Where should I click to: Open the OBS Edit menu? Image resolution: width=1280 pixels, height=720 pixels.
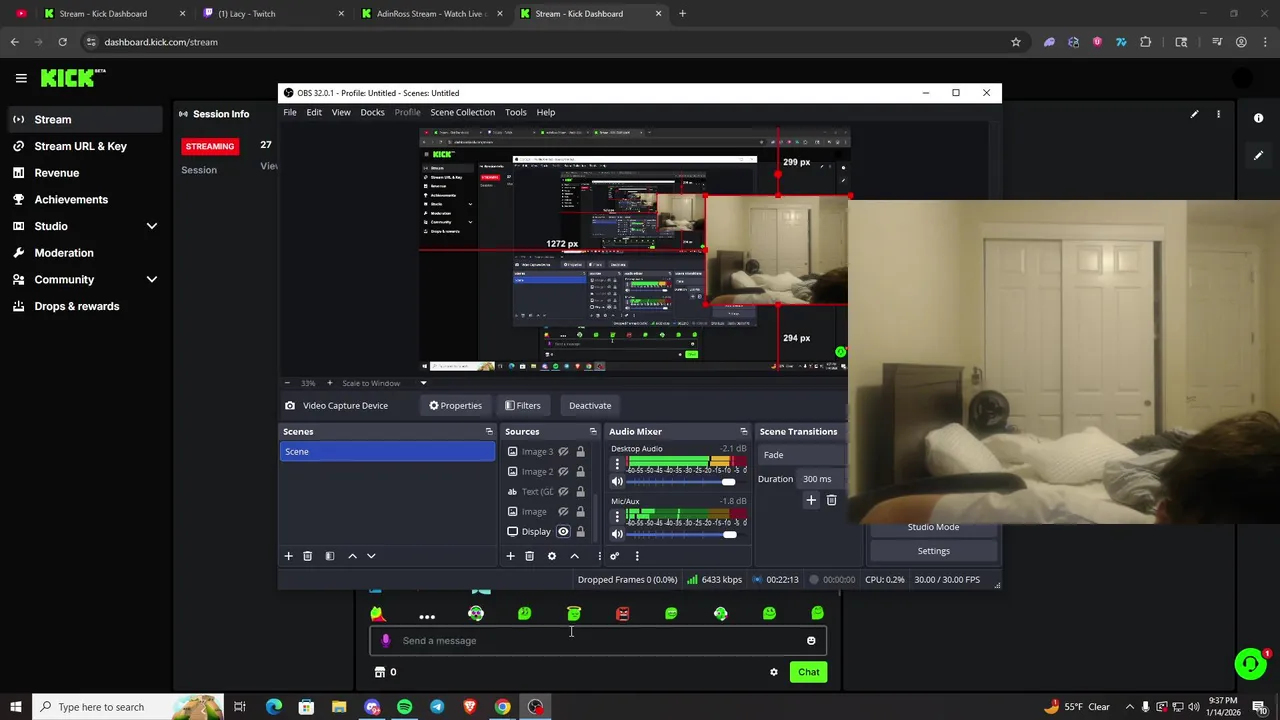tap(314, 112)
